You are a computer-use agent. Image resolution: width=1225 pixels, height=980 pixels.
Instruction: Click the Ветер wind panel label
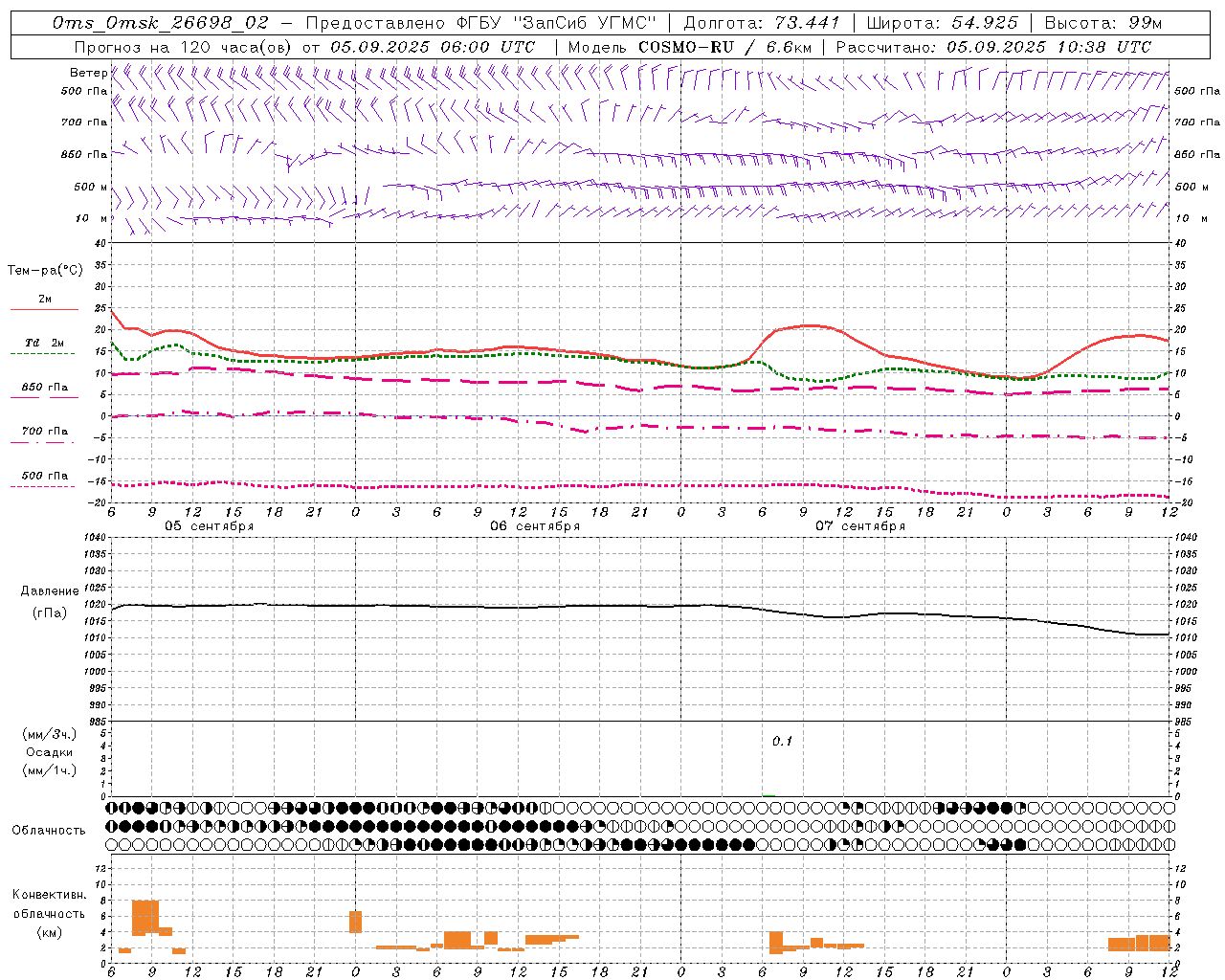coord(88,73)
